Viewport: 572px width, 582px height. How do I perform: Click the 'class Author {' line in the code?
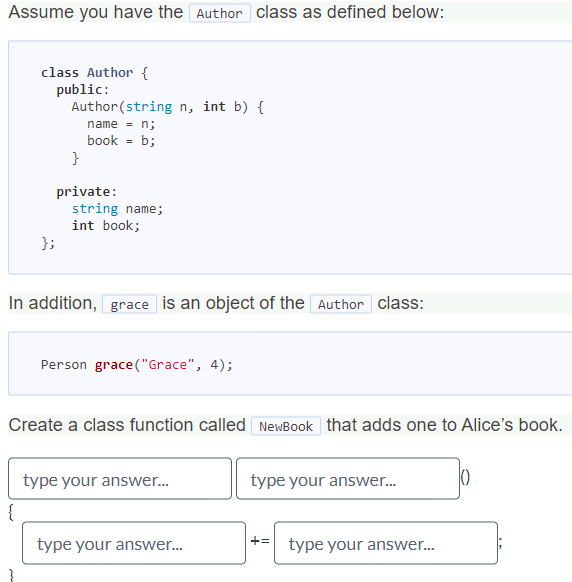(x=94, y=73)
